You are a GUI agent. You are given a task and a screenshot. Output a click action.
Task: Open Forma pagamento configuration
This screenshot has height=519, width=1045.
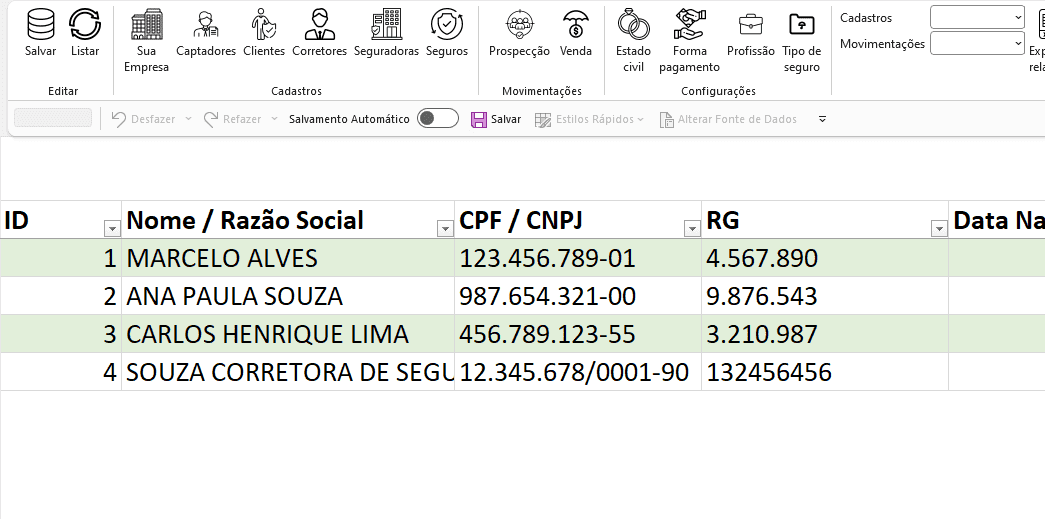point(689,41)
